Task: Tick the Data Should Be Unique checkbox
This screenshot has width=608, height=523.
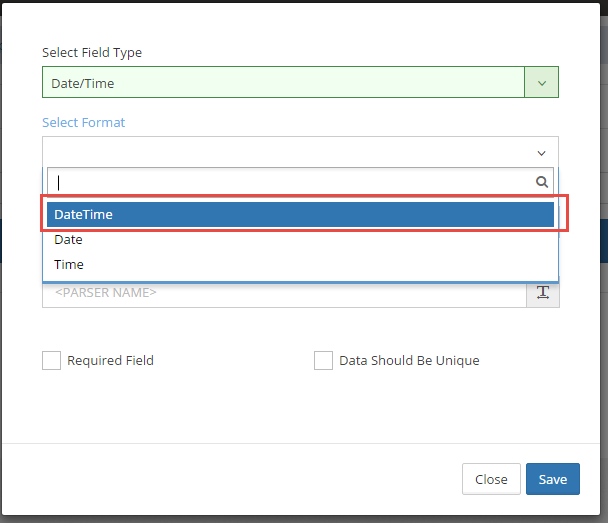Action: click(x=323, y=360)
